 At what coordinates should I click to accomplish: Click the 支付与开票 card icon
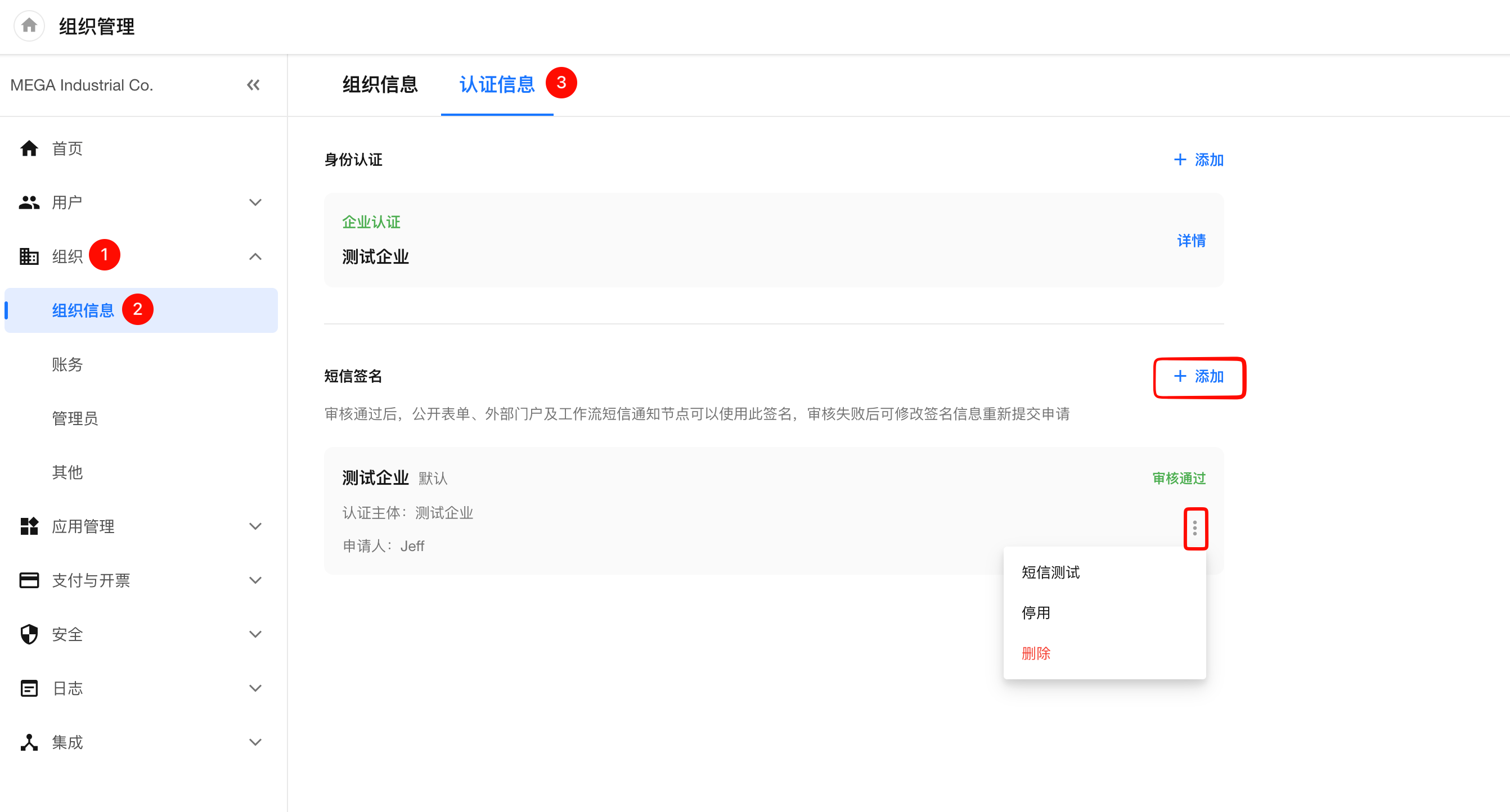29,580
